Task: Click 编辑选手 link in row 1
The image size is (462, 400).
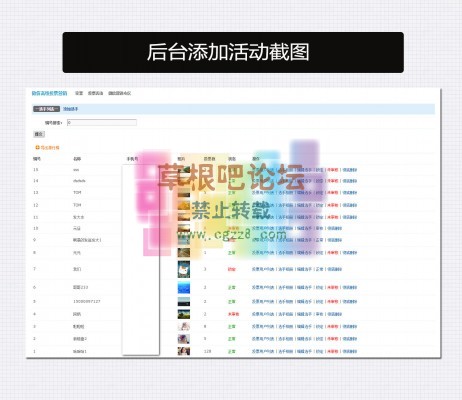Action: tap(304, 351)
